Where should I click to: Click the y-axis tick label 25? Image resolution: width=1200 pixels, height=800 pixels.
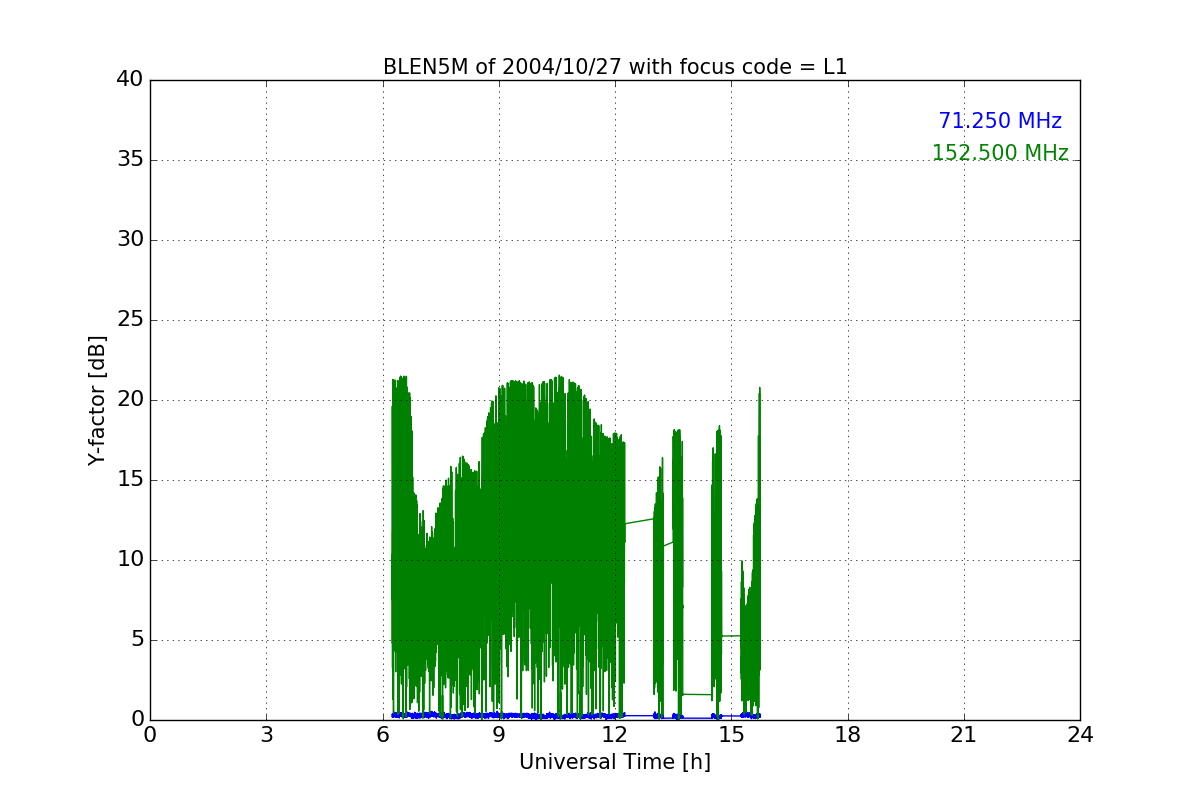pos(130,320)
